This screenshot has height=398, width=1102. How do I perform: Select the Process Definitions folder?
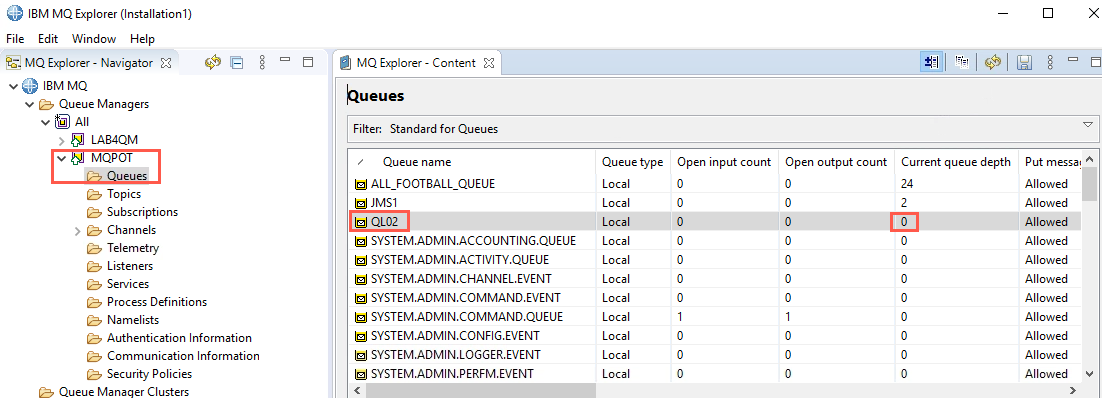157,302
